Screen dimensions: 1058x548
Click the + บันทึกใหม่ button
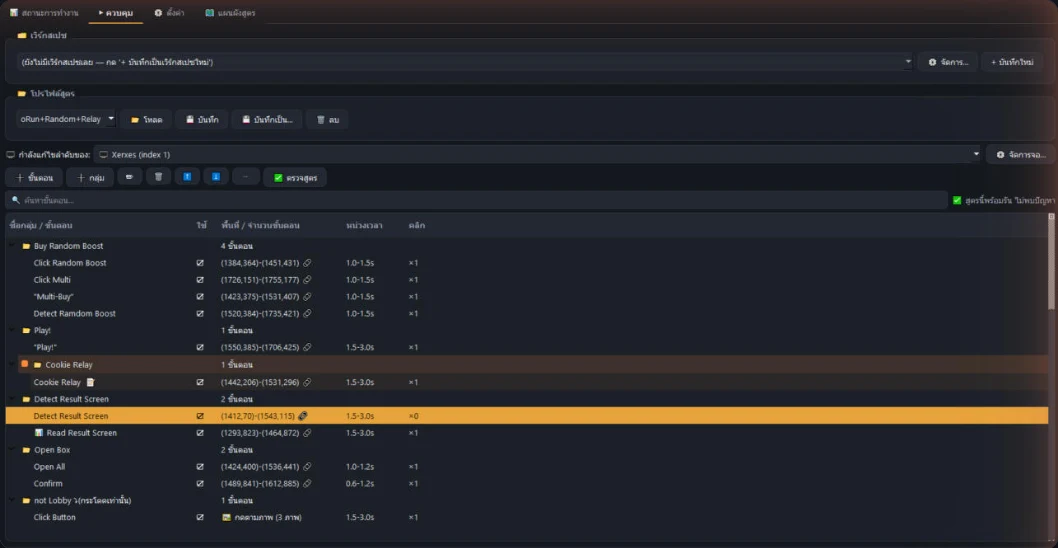coord(1012,62)
